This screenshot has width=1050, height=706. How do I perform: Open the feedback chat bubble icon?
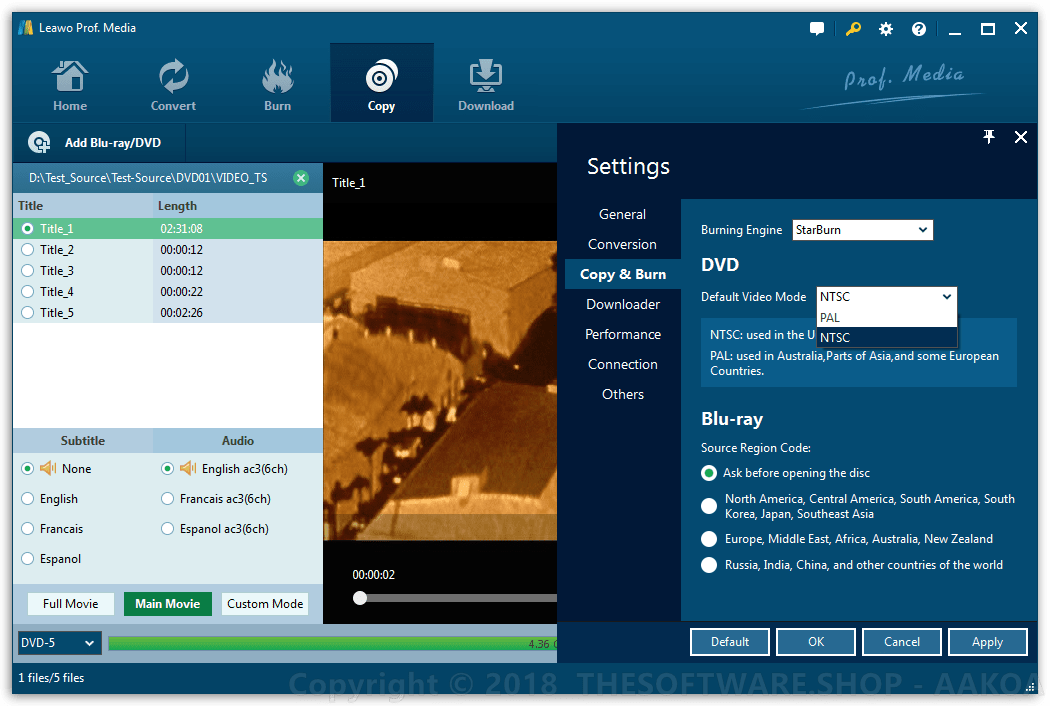tap(816, 29)
